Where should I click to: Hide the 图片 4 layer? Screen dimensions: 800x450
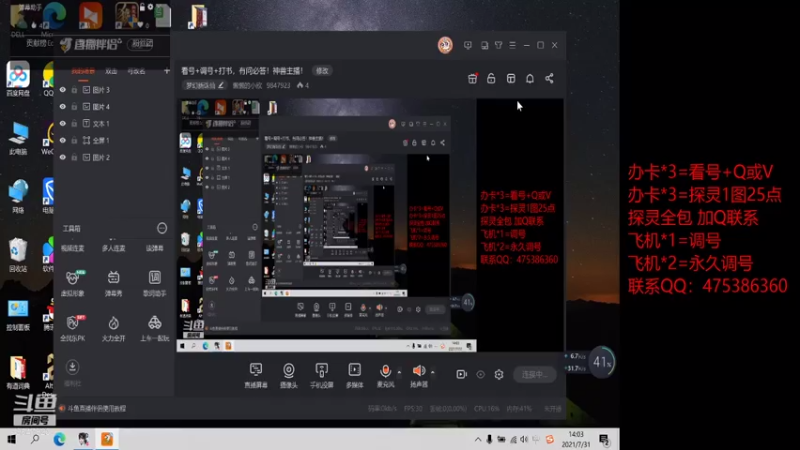(x=63, y=107)
